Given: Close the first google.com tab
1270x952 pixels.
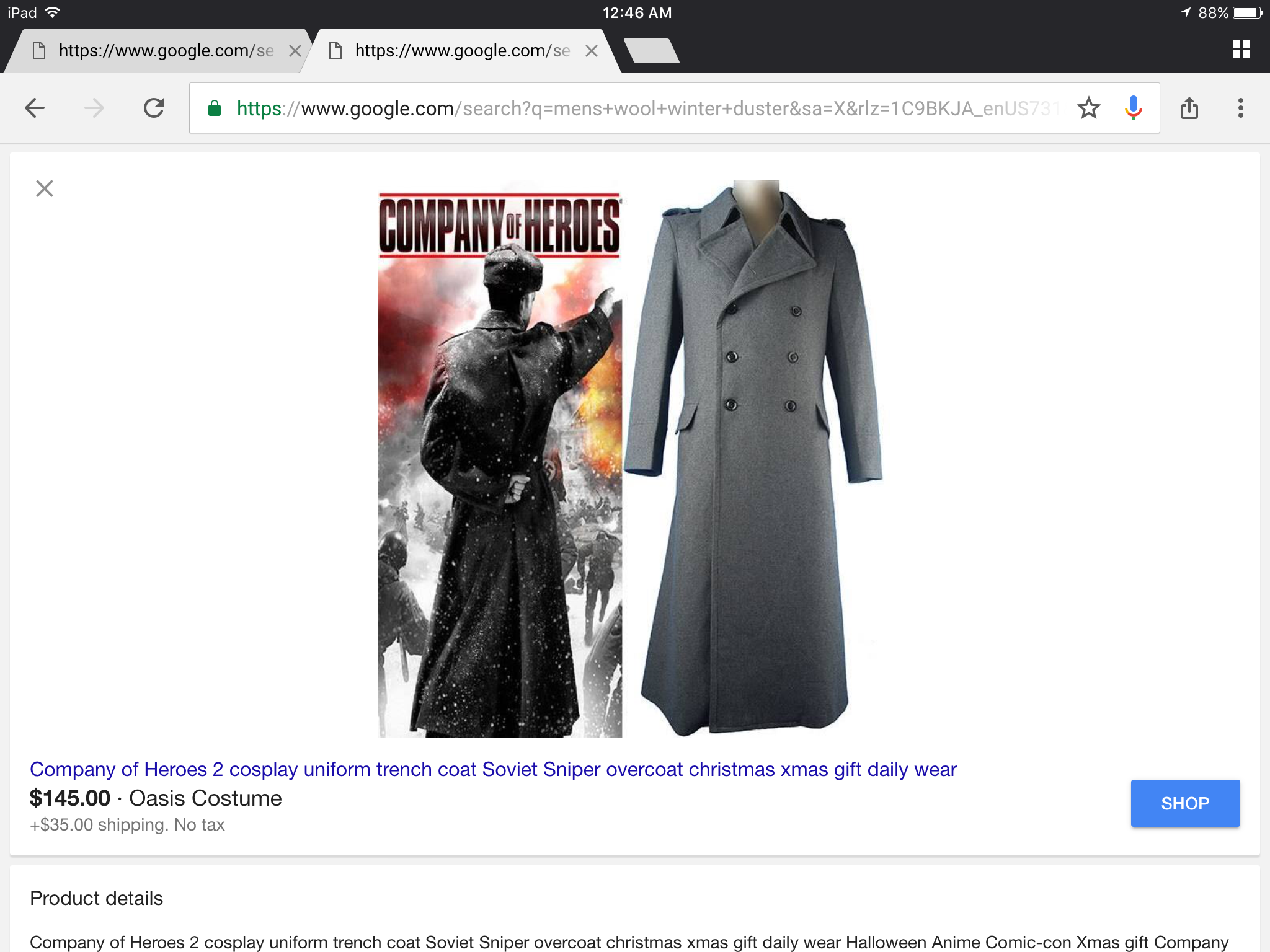Looking at the screenshot, I should (x=295, y=51).
